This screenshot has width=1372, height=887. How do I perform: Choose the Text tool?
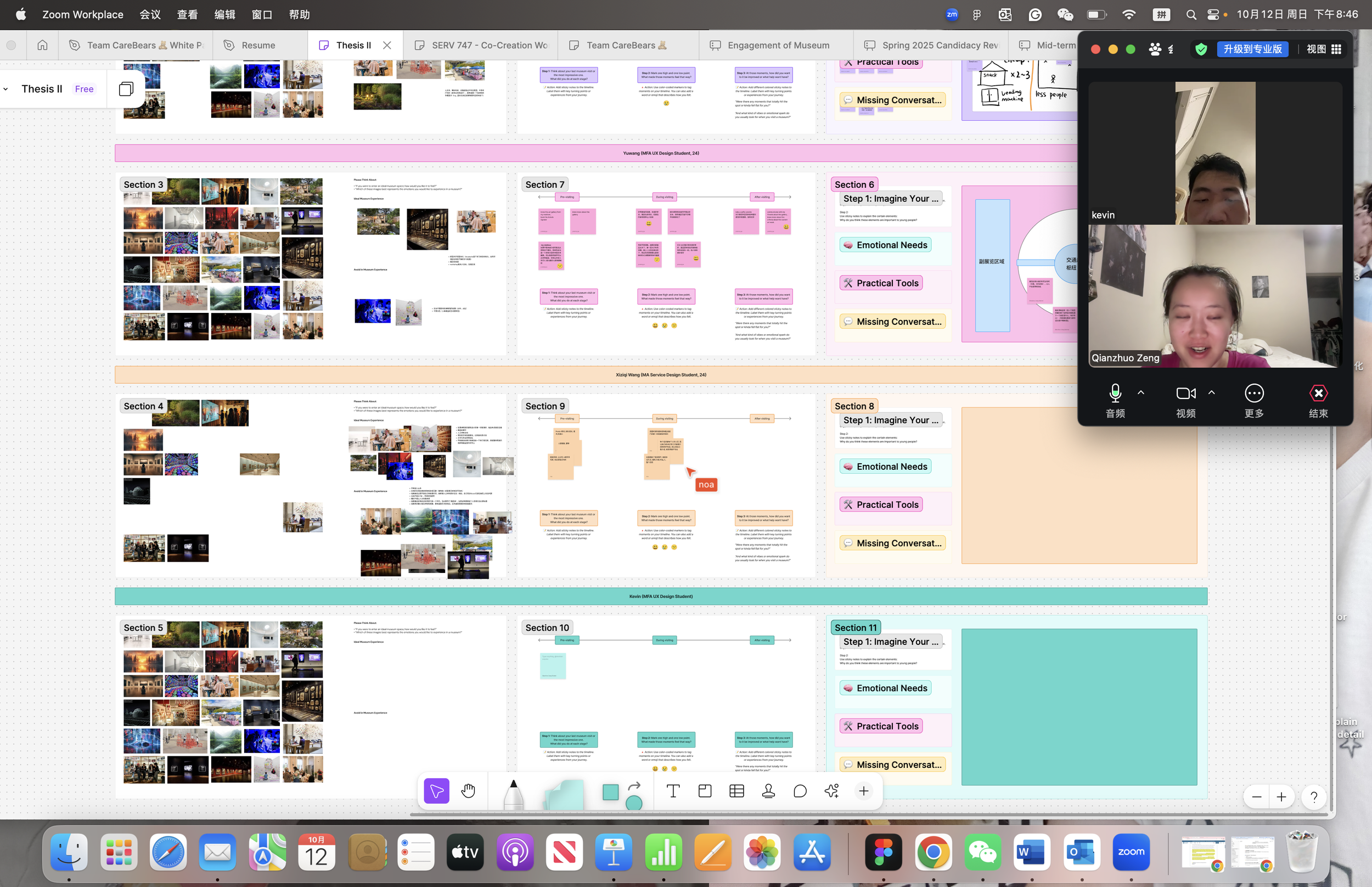tap(672, 791)
